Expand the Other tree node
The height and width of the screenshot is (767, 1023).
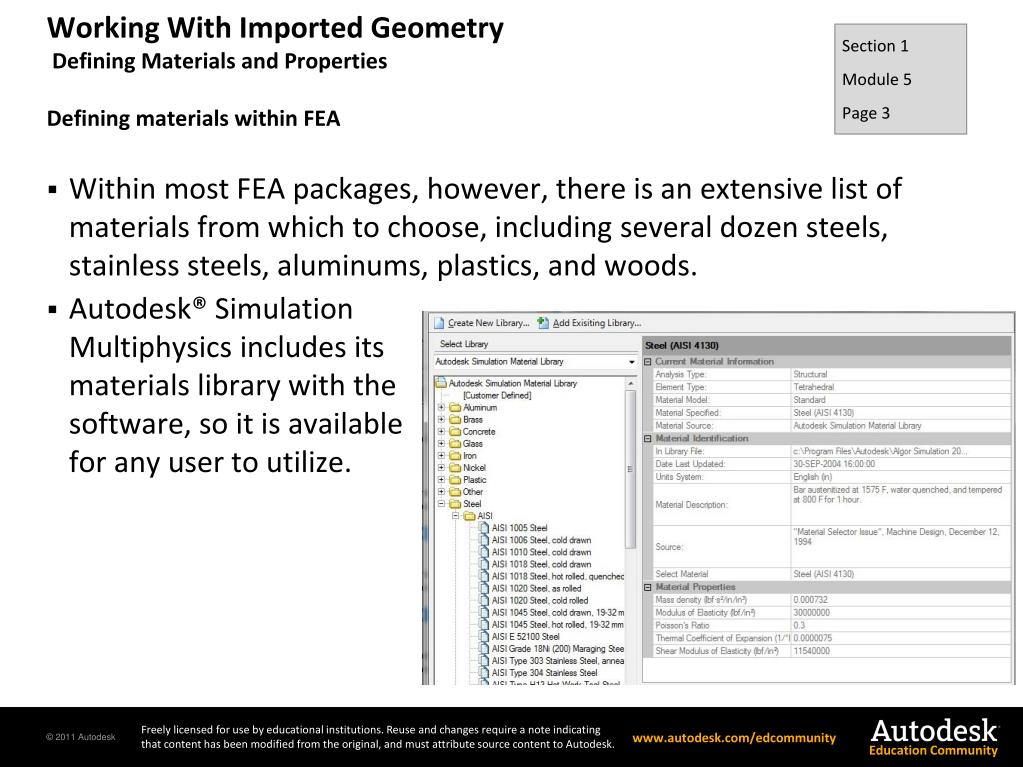click(x=441, y=492)
